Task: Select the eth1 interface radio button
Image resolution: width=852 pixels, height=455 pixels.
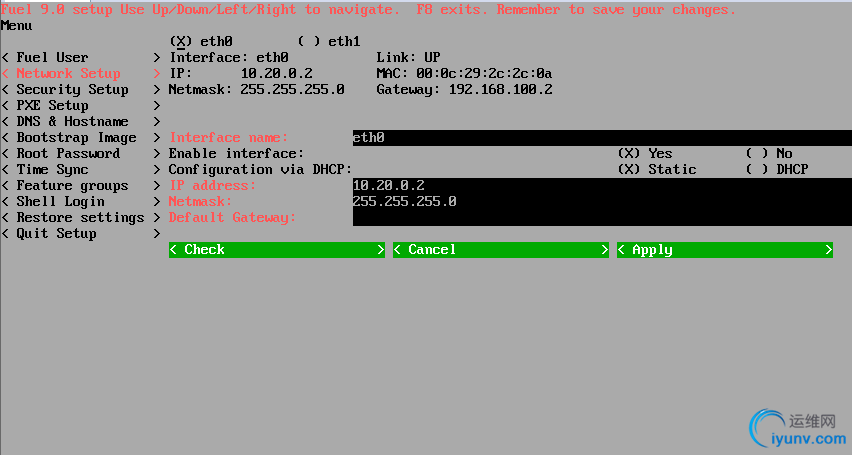Action: point(329,41)
